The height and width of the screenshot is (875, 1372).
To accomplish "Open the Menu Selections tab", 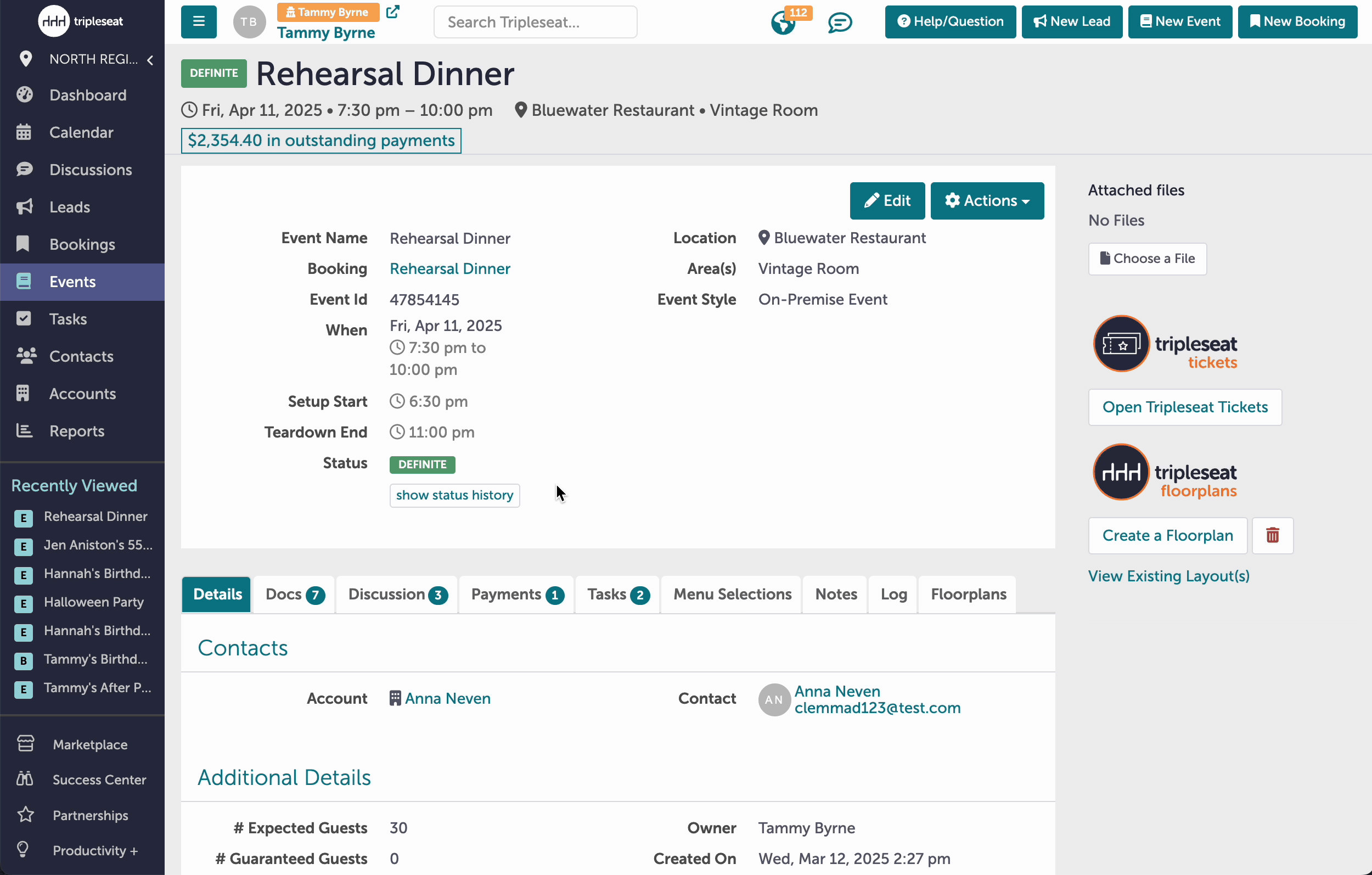I will (x=732, y=594).
